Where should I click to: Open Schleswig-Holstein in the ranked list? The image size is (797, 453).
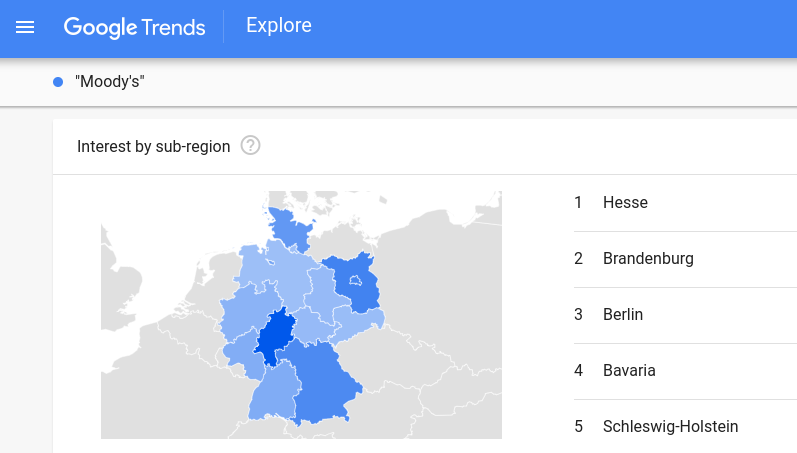point(670,427)
